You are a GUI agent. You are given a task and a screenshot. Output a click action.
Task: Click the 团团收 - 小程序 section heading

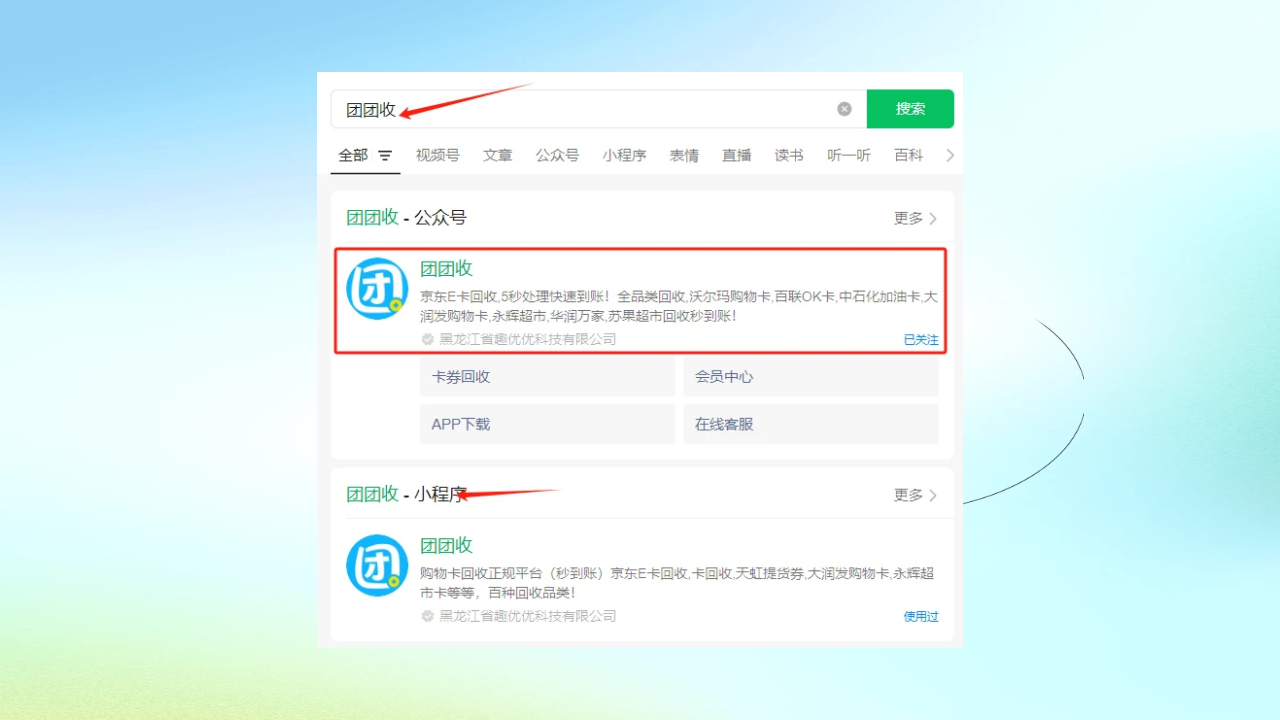tap(406, 494)
